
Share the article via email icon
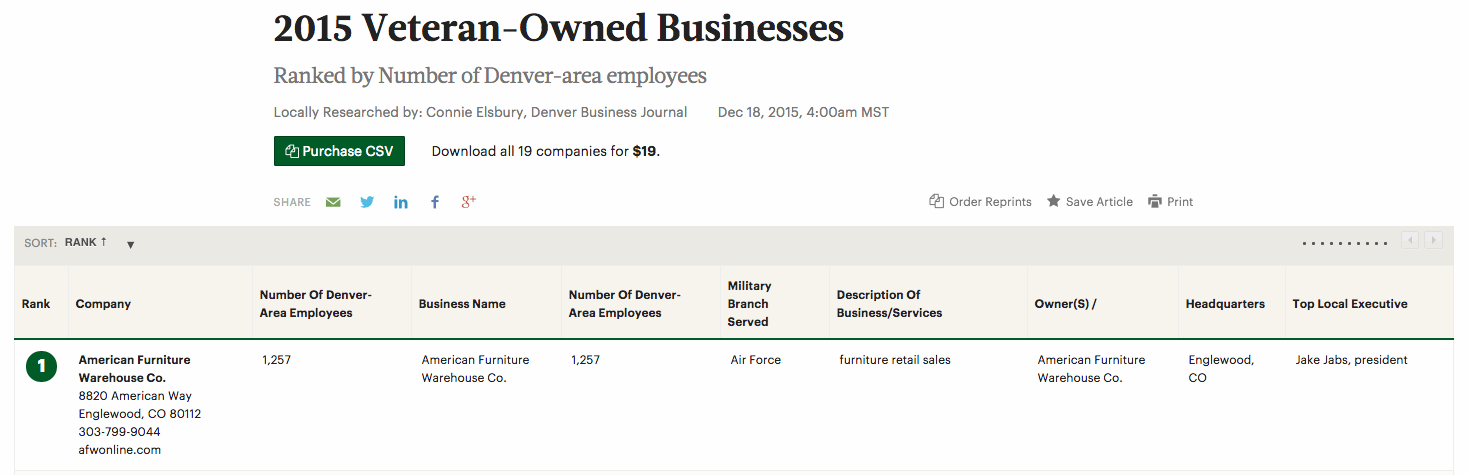click(x=333, y=202)
